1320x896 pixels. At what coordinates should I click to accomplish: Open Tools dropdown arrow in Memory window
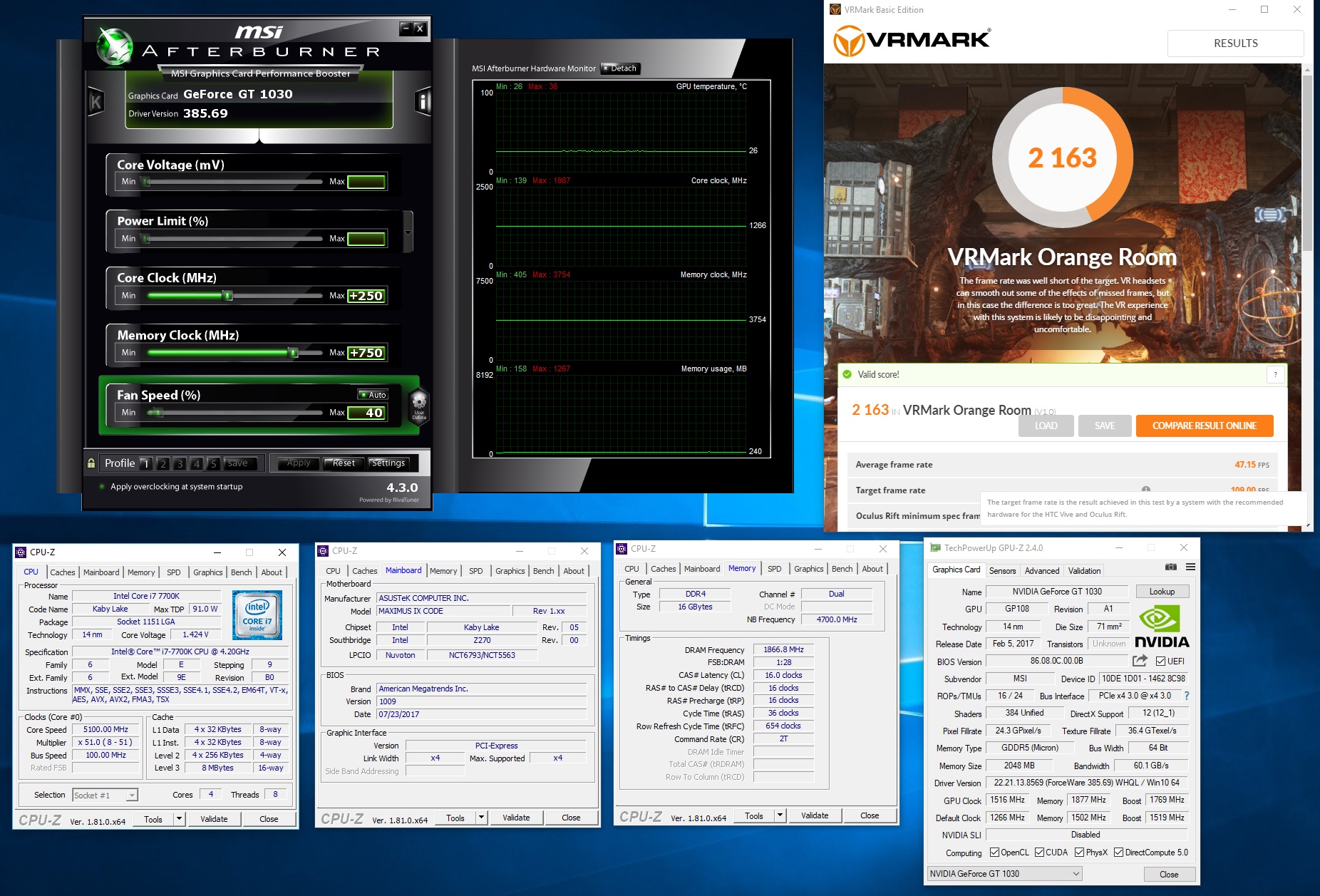780,815
